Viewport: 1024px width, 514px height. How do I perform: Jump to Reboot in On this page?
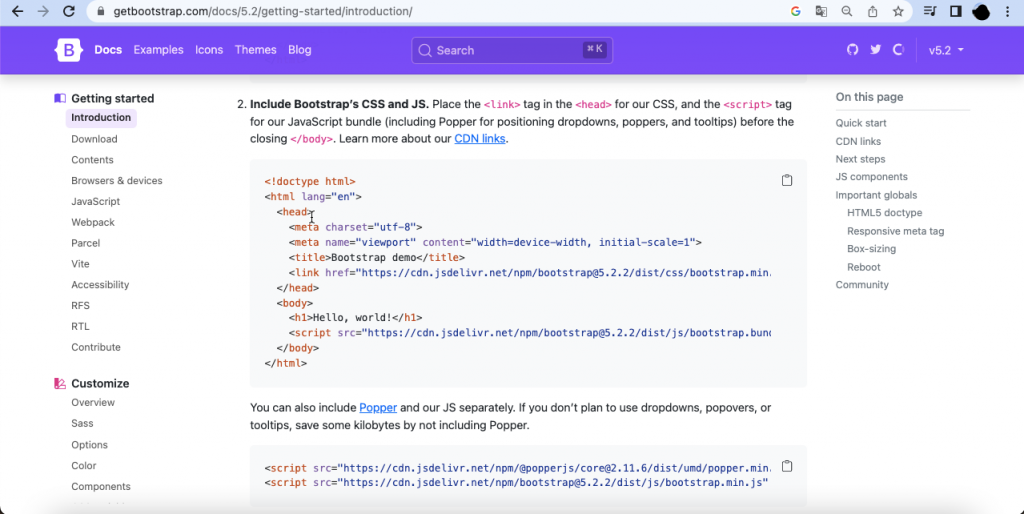pyautogui.click(x=863, y=267)
